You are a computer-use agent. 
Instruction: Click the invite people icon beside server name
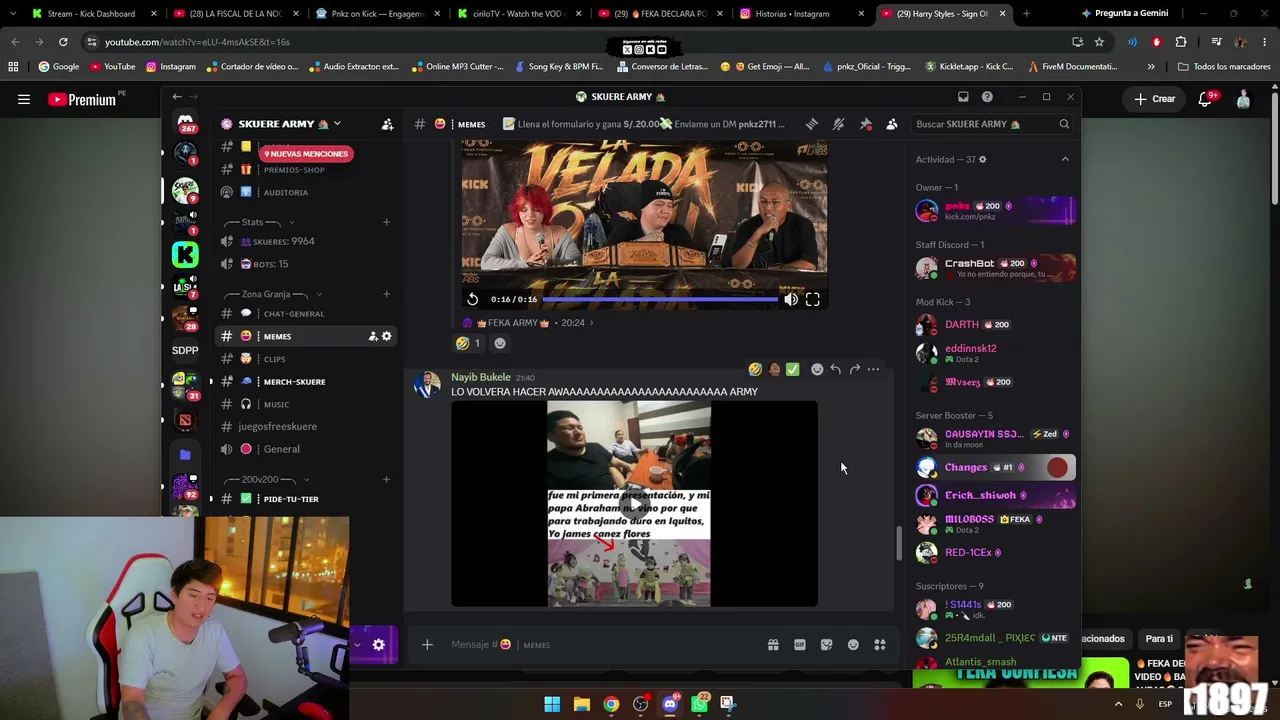(x=387, y=124)
